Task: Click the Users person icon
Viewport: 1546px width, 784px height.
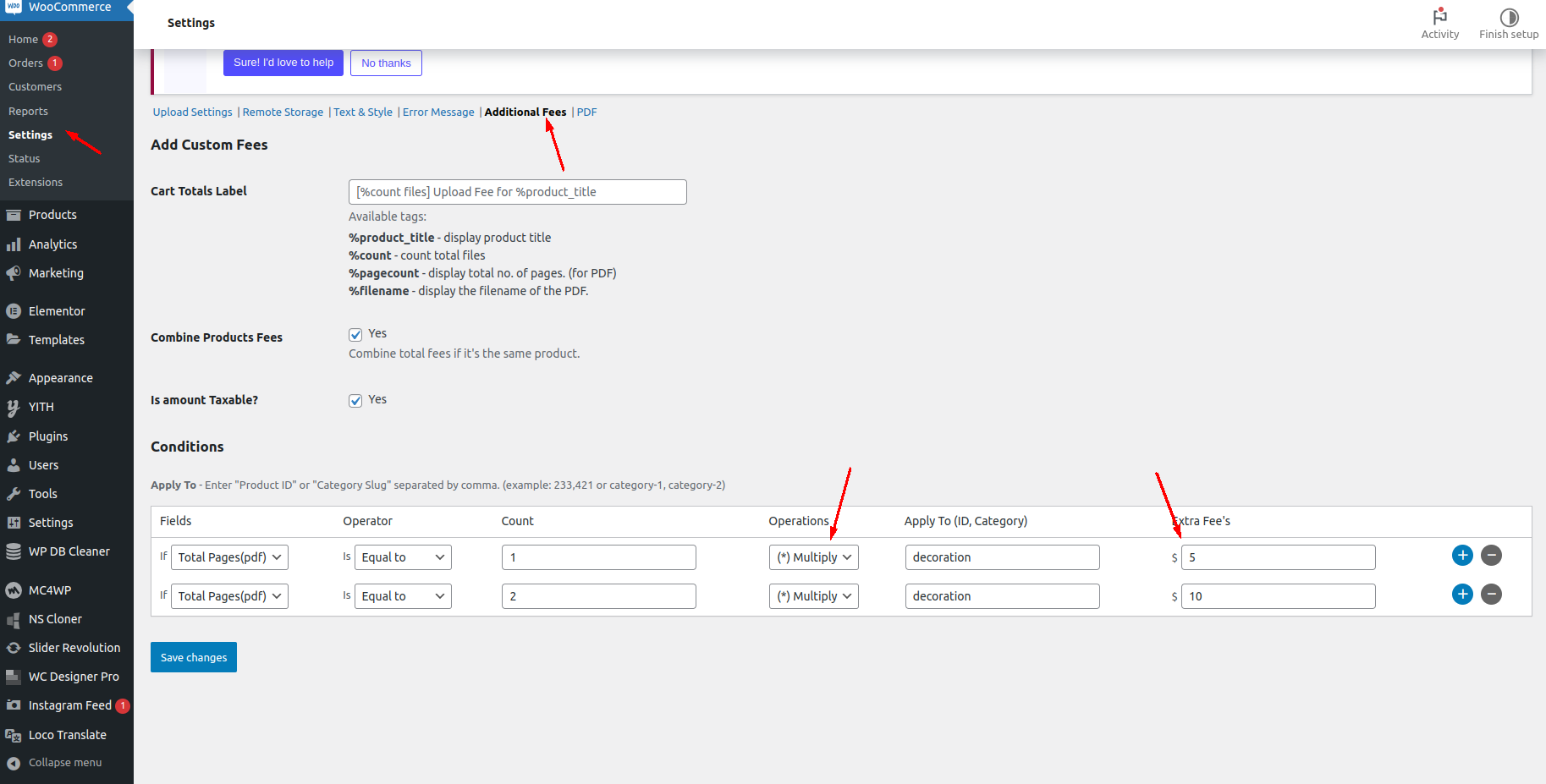Action: click(x=14, y=465)
